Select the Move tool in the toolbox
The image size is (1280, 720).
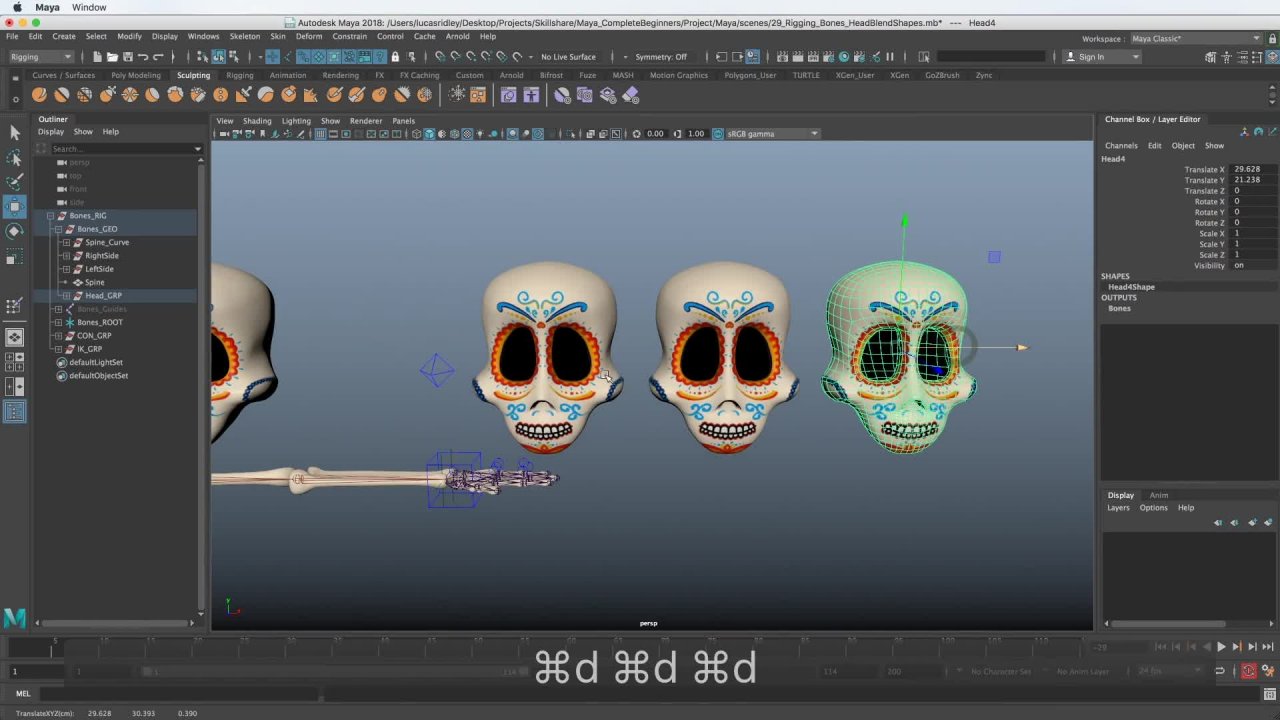click(x=14, y=206)
